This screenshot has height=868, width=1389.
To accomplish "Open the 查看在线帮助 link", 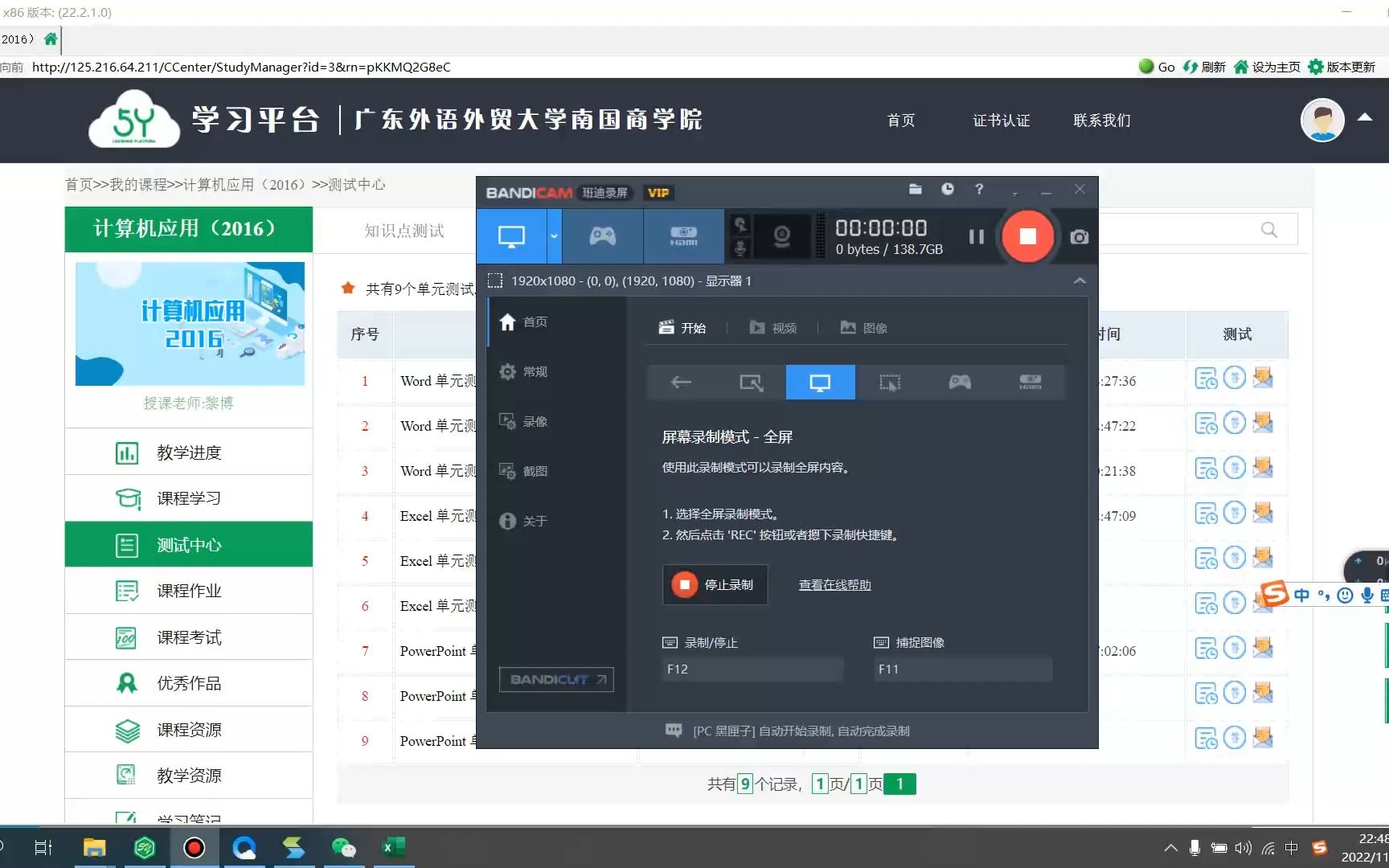I will [834, 585].
